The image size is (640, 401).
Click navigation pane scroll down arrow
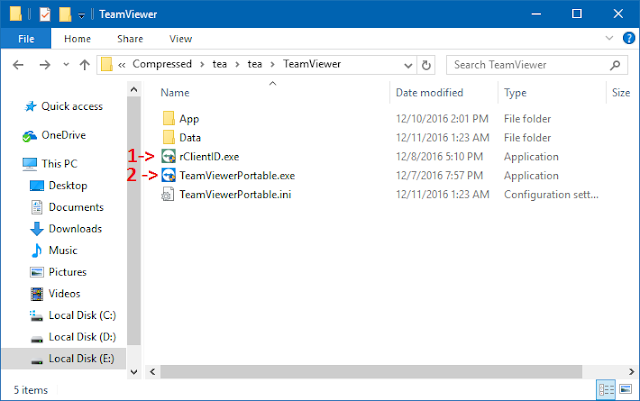133,372
